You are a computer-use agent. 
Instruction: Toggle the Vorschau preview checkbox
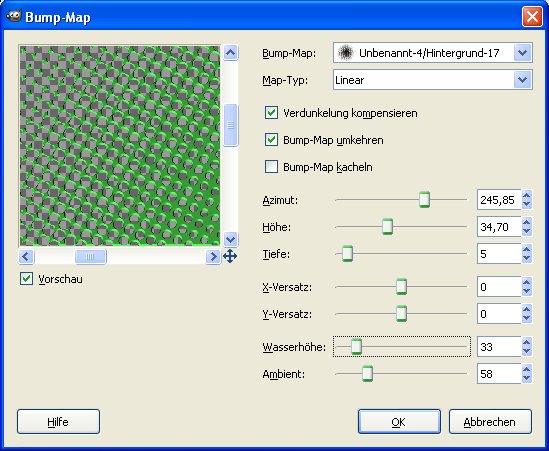26,279
